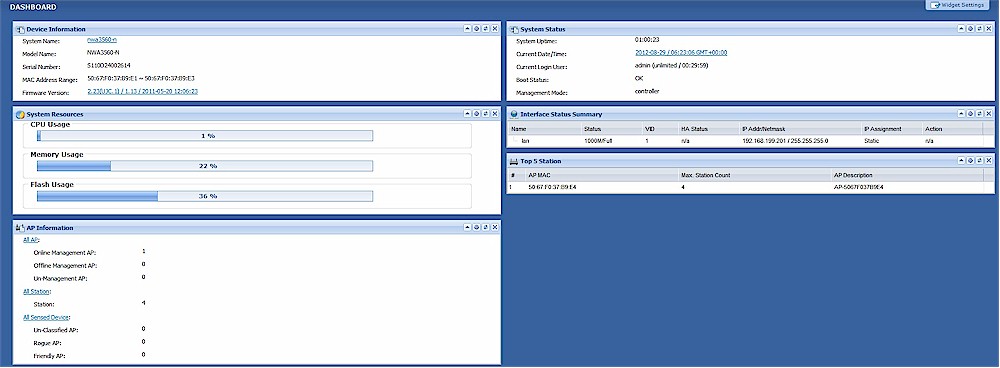
Task: Collapse the Device Information widget
Action: [x=467, y=29]
